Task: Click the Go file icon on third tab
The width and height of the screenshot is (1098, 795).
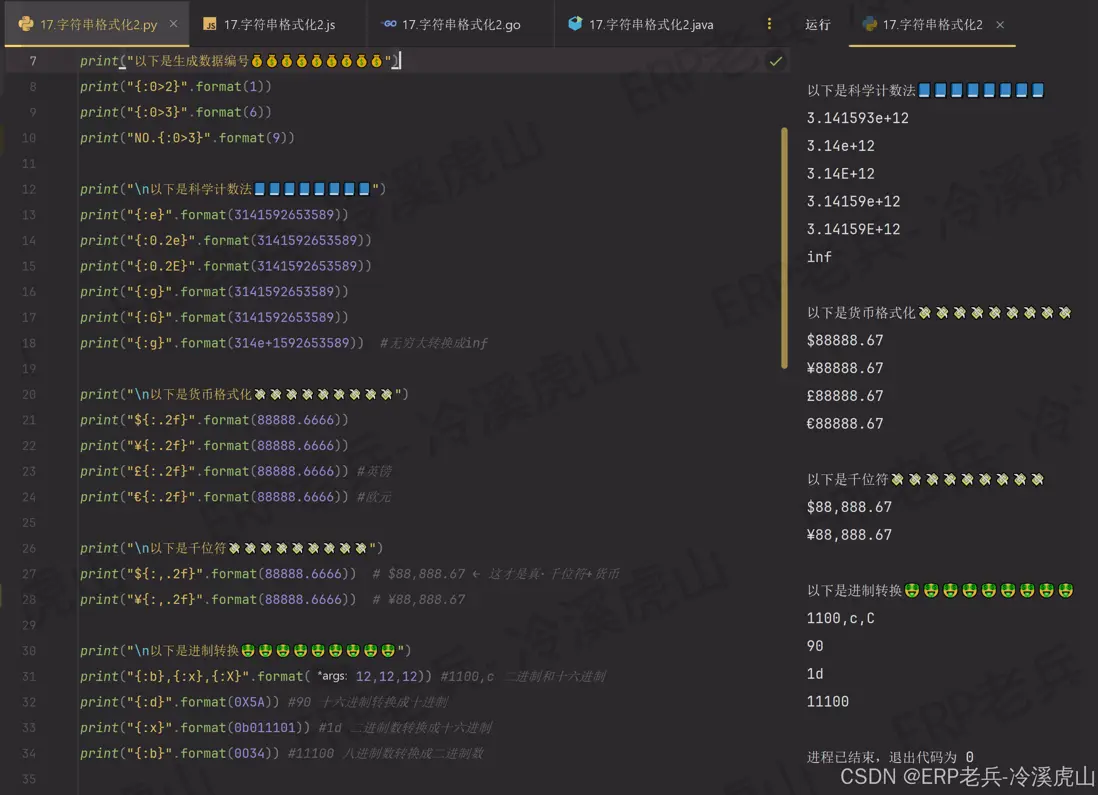Action: (389, 24)
